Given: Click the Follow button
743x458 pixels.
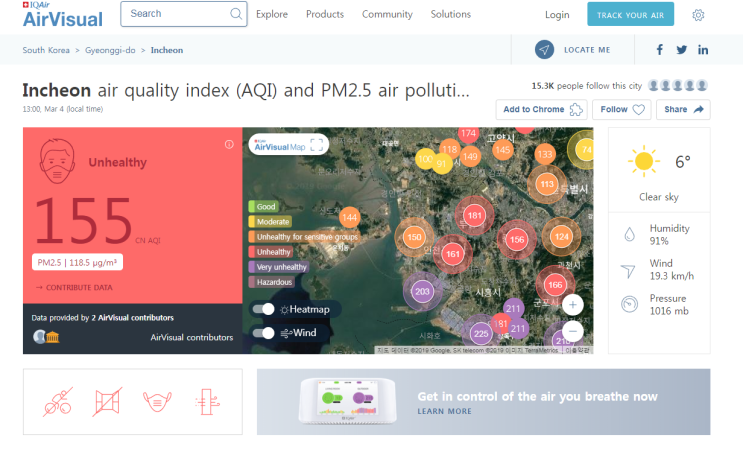Looking at the screenshot, I should click(622, 109).
